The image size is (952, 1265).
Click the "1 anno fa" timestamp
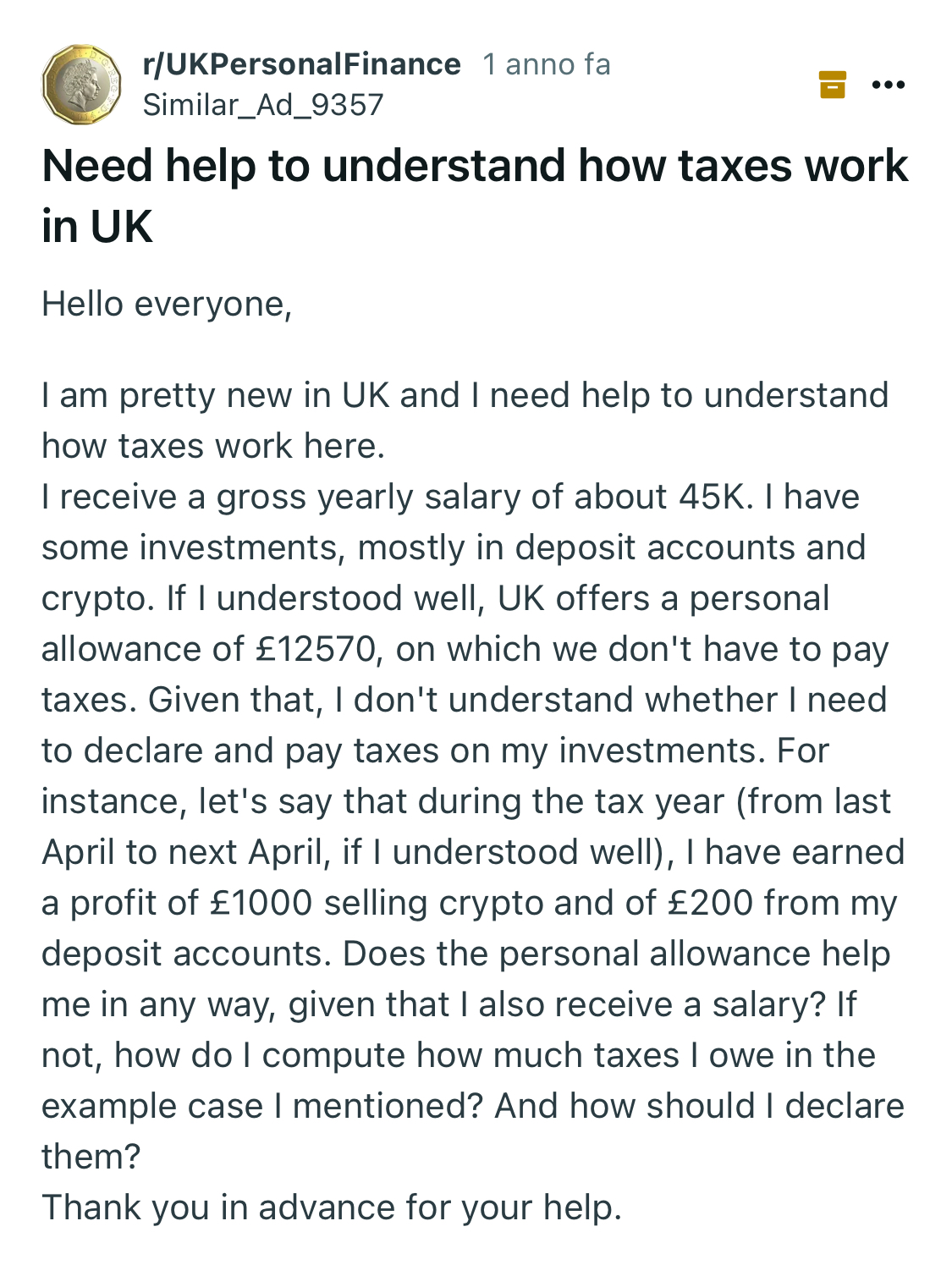coord(546,64)
